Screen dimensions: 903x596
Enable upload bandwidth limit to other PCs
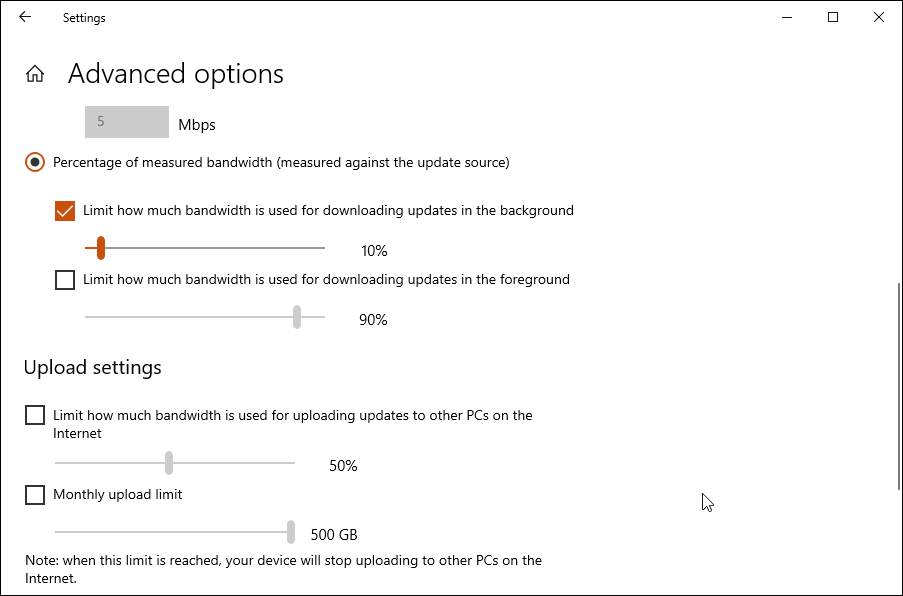click(35, 415)
